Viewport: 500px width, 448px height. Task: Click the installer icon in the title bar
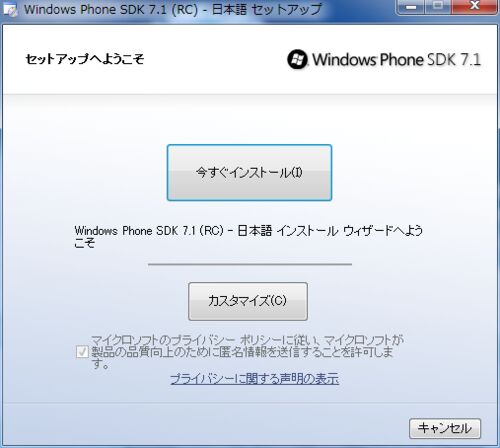(10, 10)
